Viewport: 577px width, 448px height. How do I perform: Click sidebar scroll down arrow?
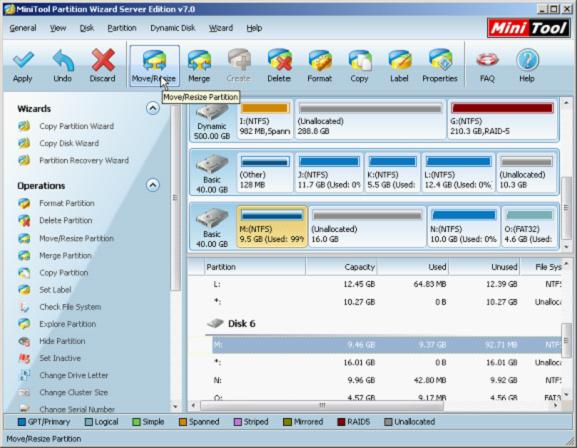tap(175, 407)
